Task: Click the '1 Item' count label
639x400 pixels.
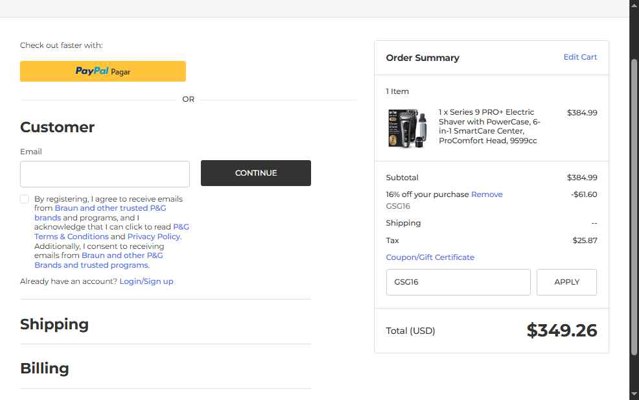Action: click(x=397, y=91)
